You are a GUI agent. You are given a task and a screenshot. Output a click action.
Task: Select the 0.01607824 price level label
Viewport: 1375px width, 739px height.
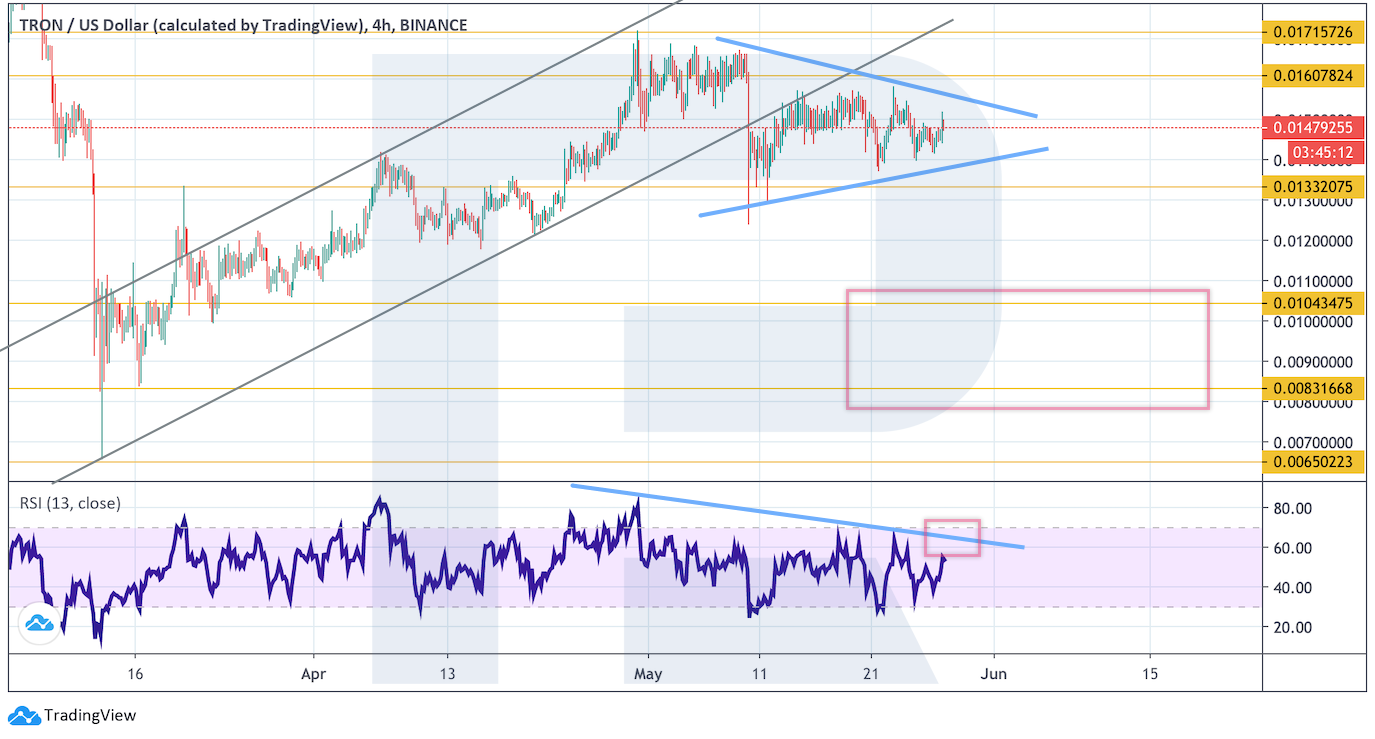click(x=1312, y=75)
